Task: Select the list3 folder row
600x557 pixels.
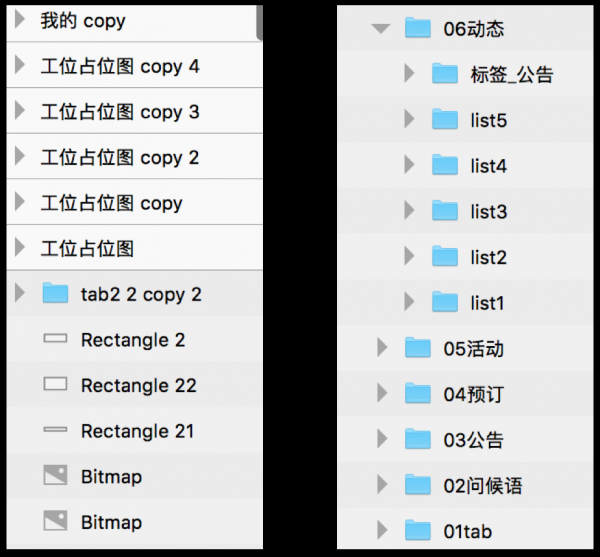Action: point(488,211)
